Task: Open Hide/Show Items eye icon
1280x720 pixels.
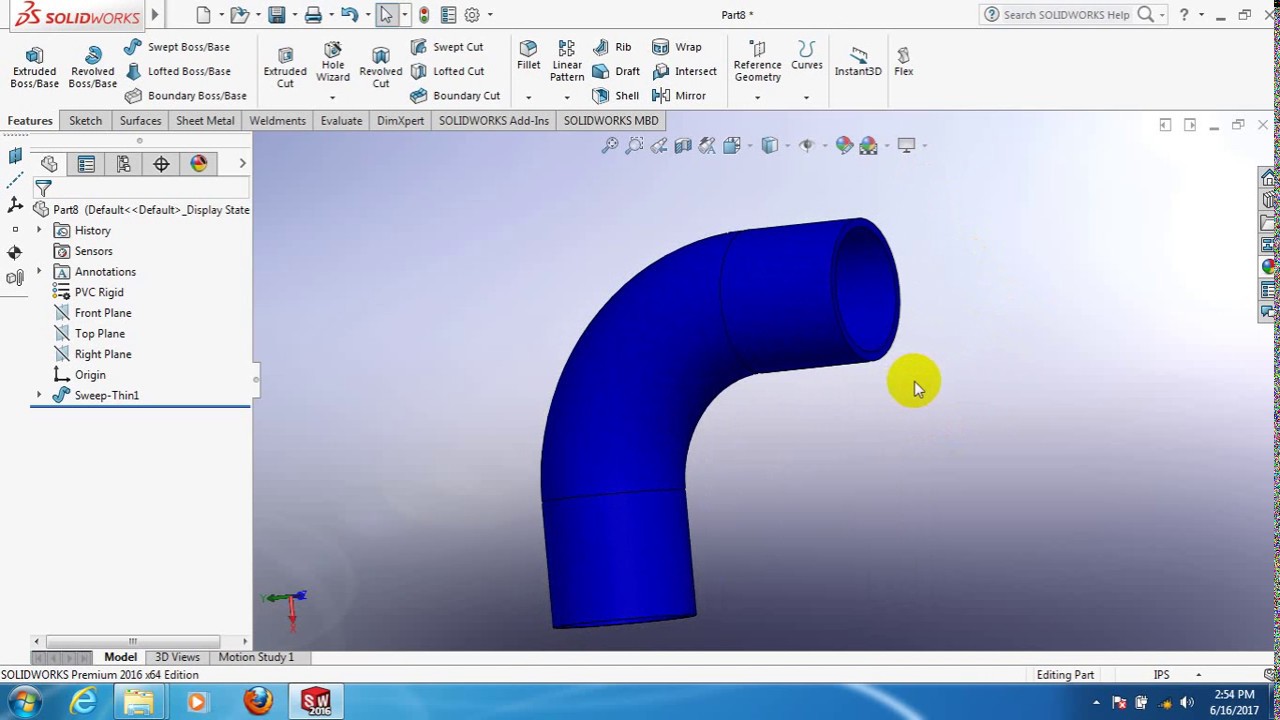Action: [807, 146]
